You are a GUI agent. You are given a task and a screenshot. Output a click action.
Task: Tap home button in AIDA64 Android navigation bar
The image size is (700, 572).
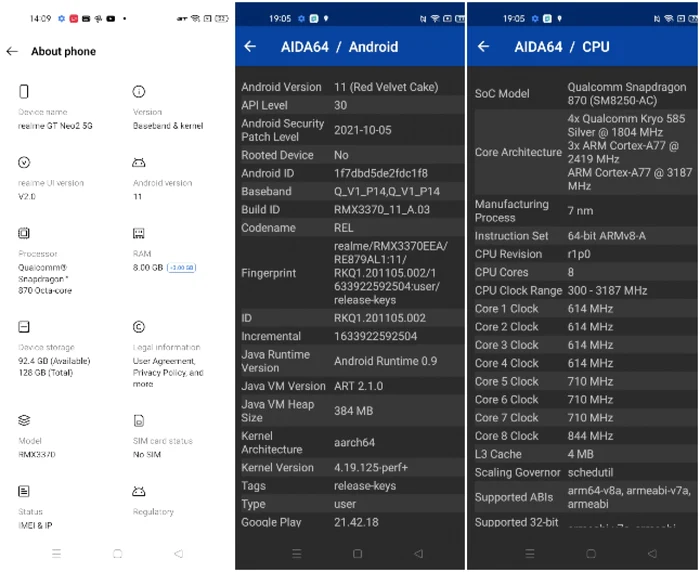(x=358, y=554)
